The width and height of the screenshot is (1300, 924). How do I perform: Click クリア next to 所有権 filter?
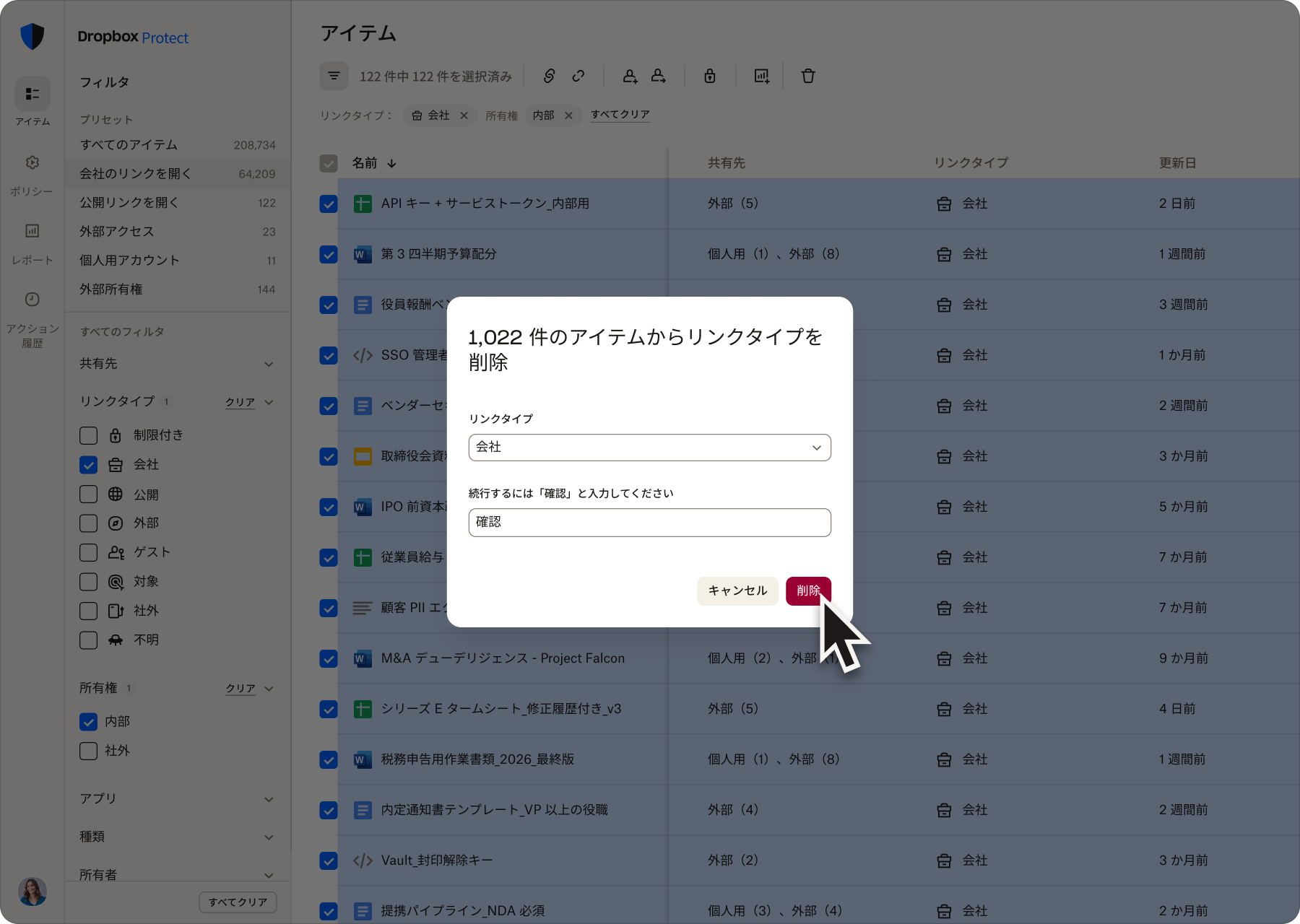[x=240, y=689]
